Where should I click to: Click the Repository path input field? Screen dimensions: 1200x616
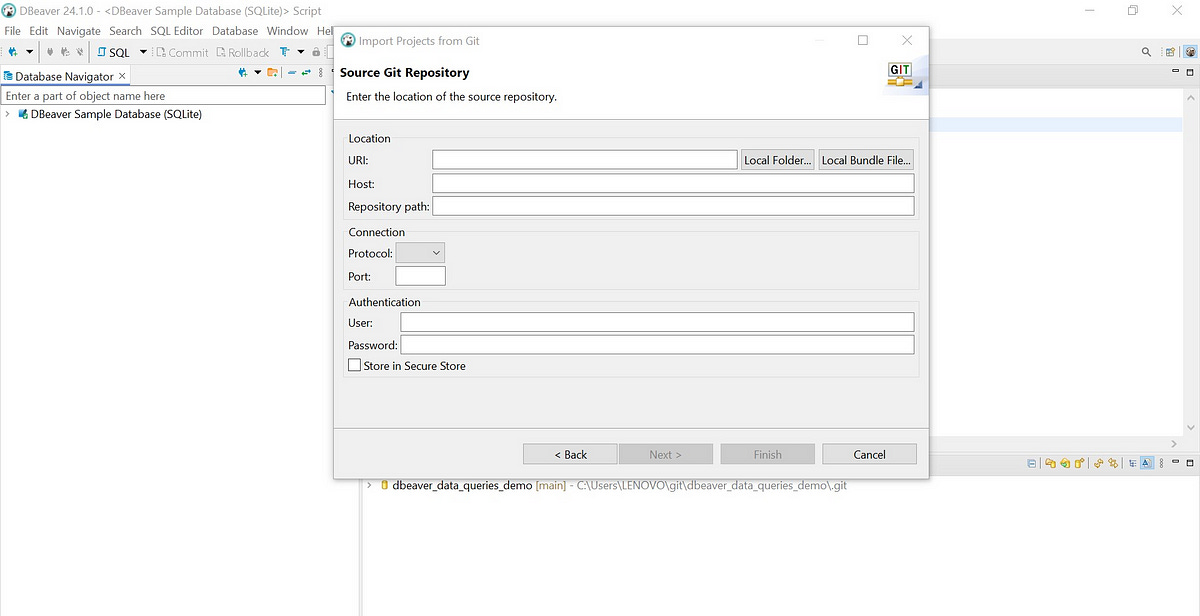673,206
